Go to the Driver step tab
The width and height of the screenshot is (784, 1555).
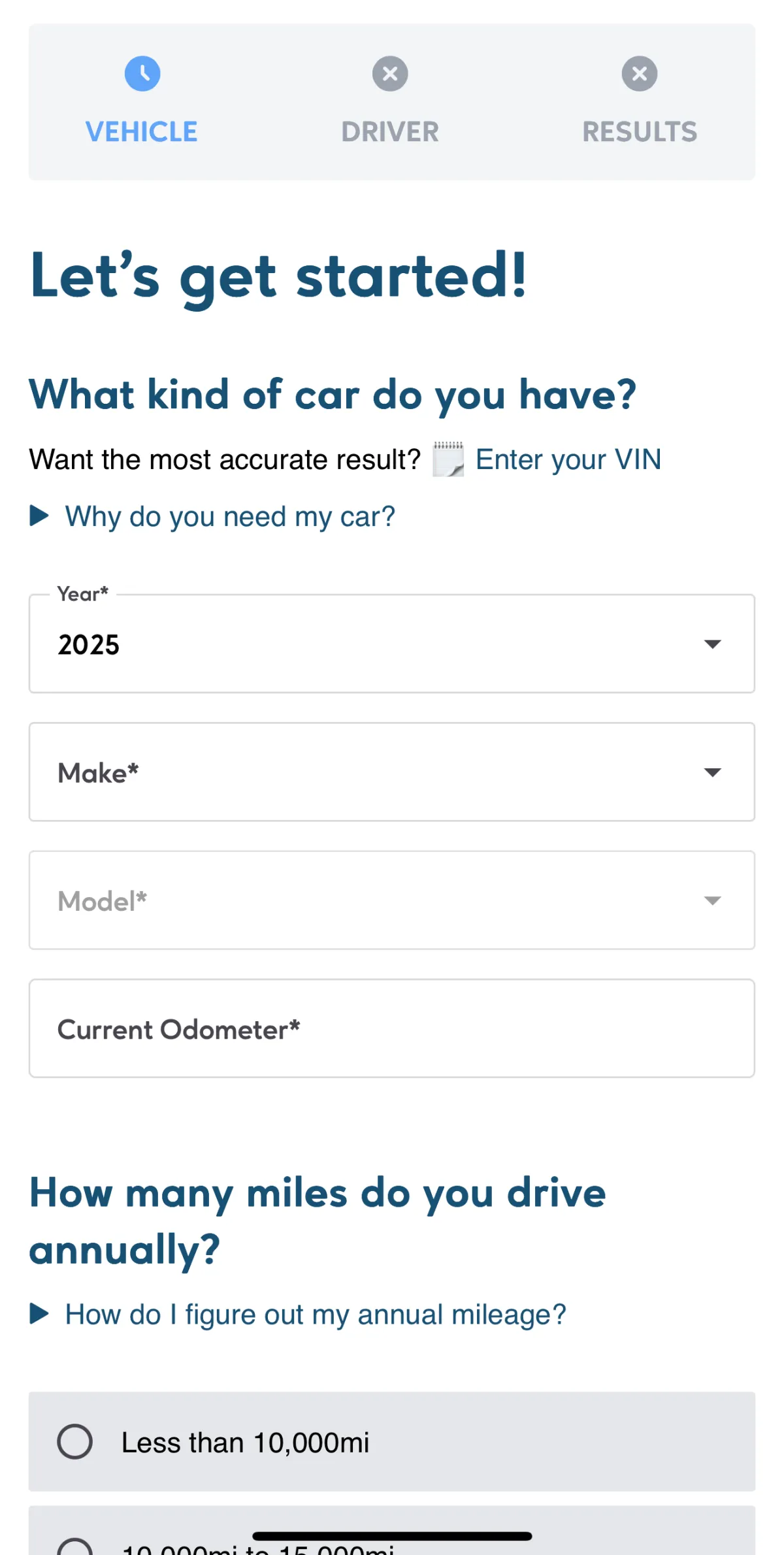pos(390,102)
